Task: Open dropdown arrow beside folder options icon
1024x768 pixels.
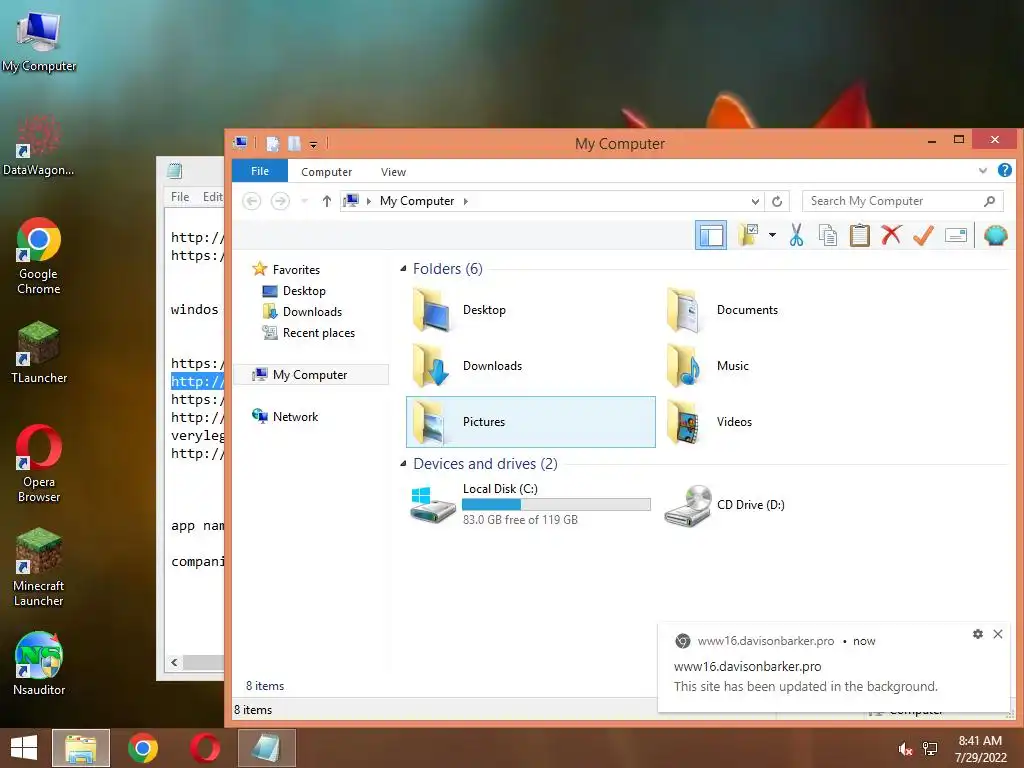Action: (x=772, y=234)
